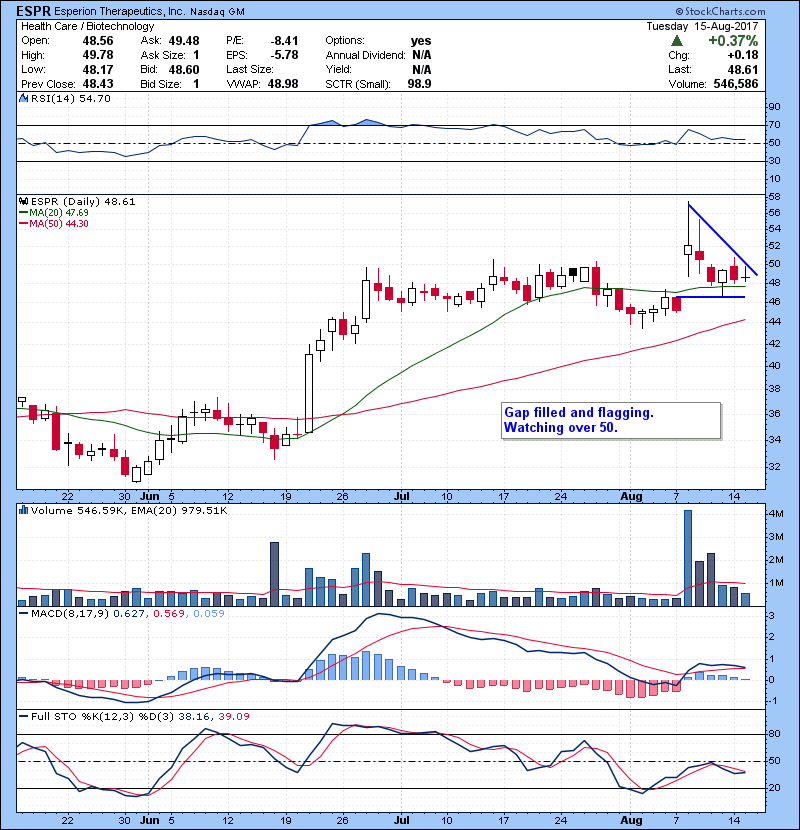Select the Prev Close value 48.43
800x830 pixels.
click(x=98, y=84)
